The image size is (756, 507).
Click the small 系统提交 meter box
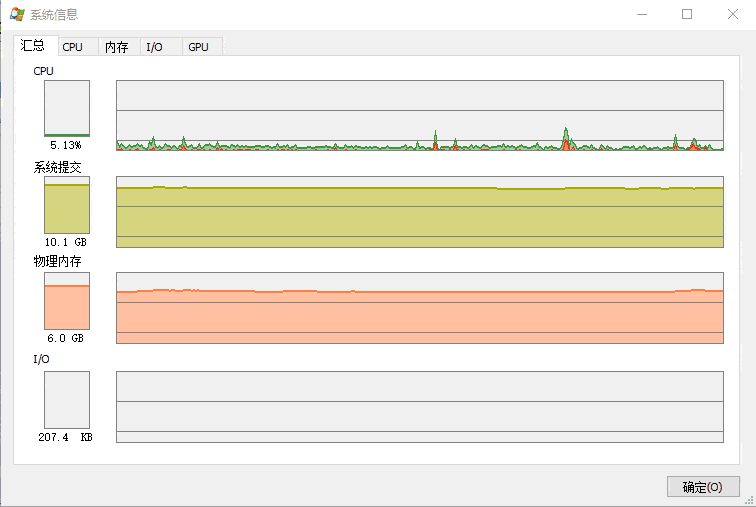tap(67, 205)
